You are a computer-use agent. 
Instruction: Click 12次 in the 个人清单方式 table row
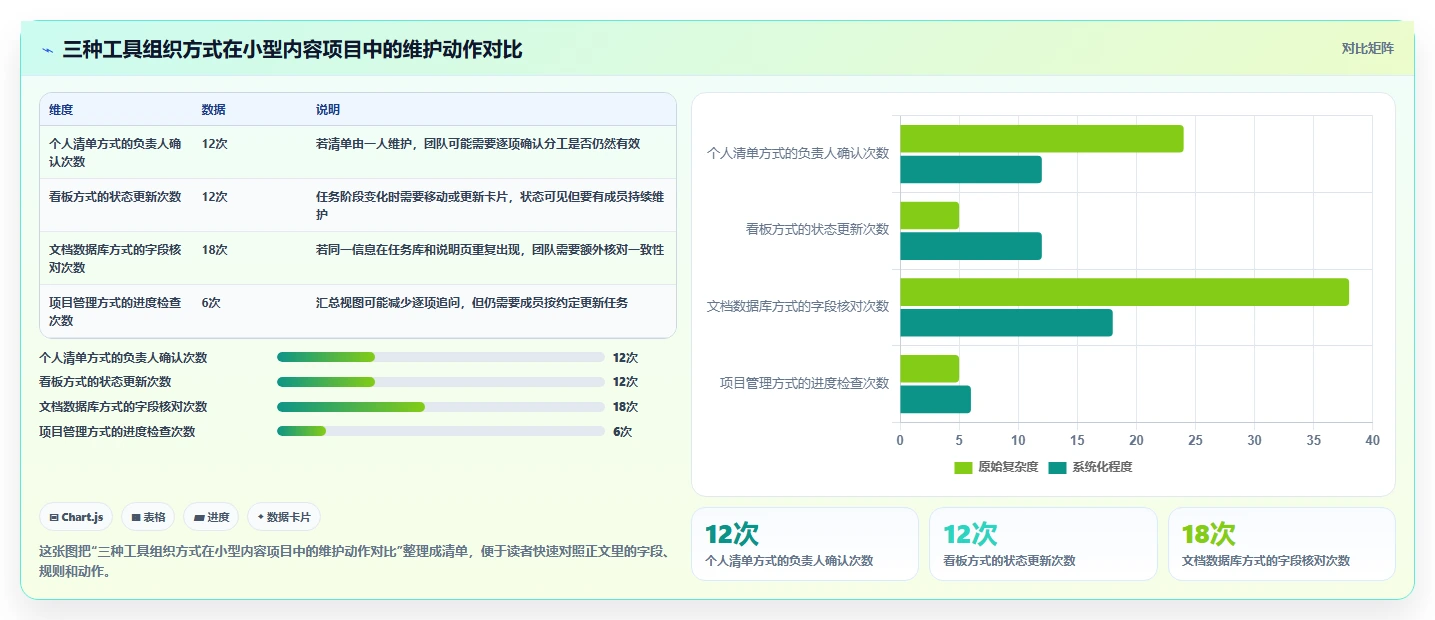point(214,144)
